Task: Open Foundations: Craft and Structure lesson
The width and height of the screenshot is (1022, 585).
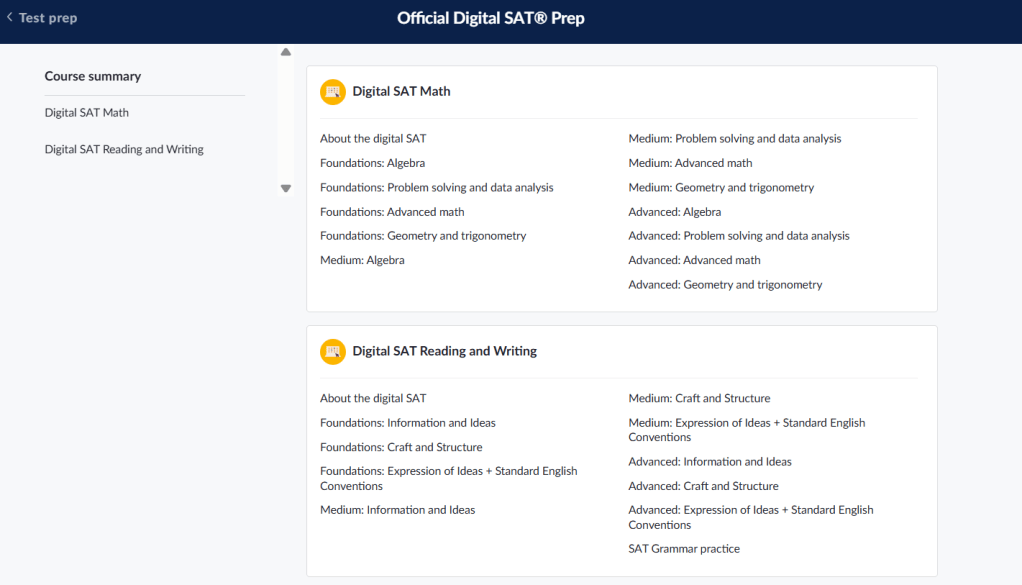Action: click(401, 448)
